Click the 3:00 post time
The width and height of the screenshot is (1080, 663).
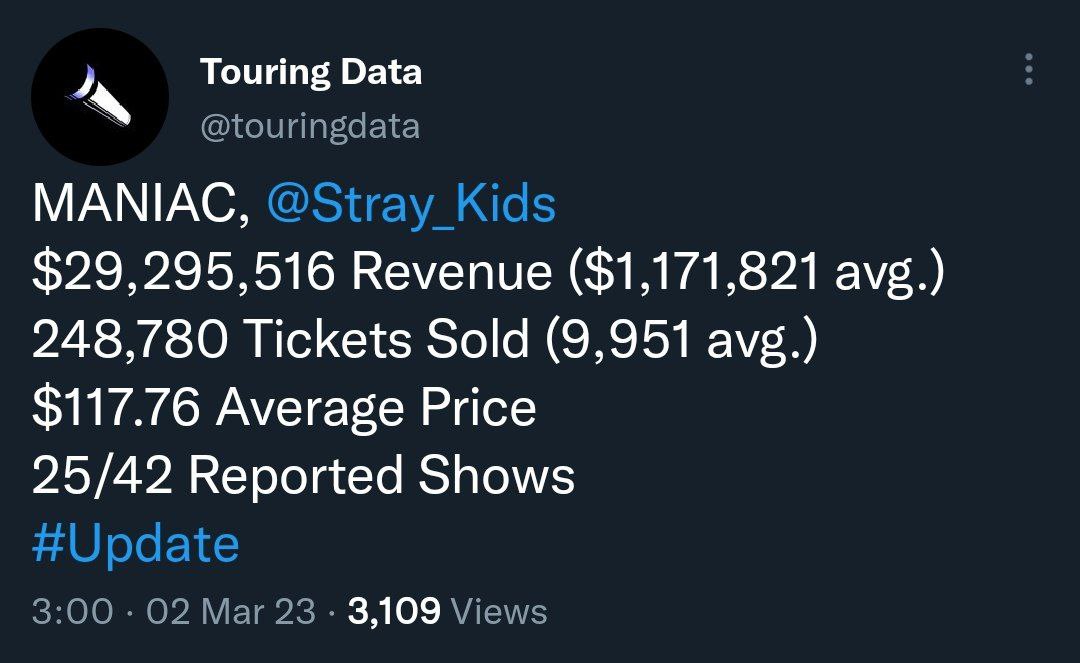pos(73,611)
